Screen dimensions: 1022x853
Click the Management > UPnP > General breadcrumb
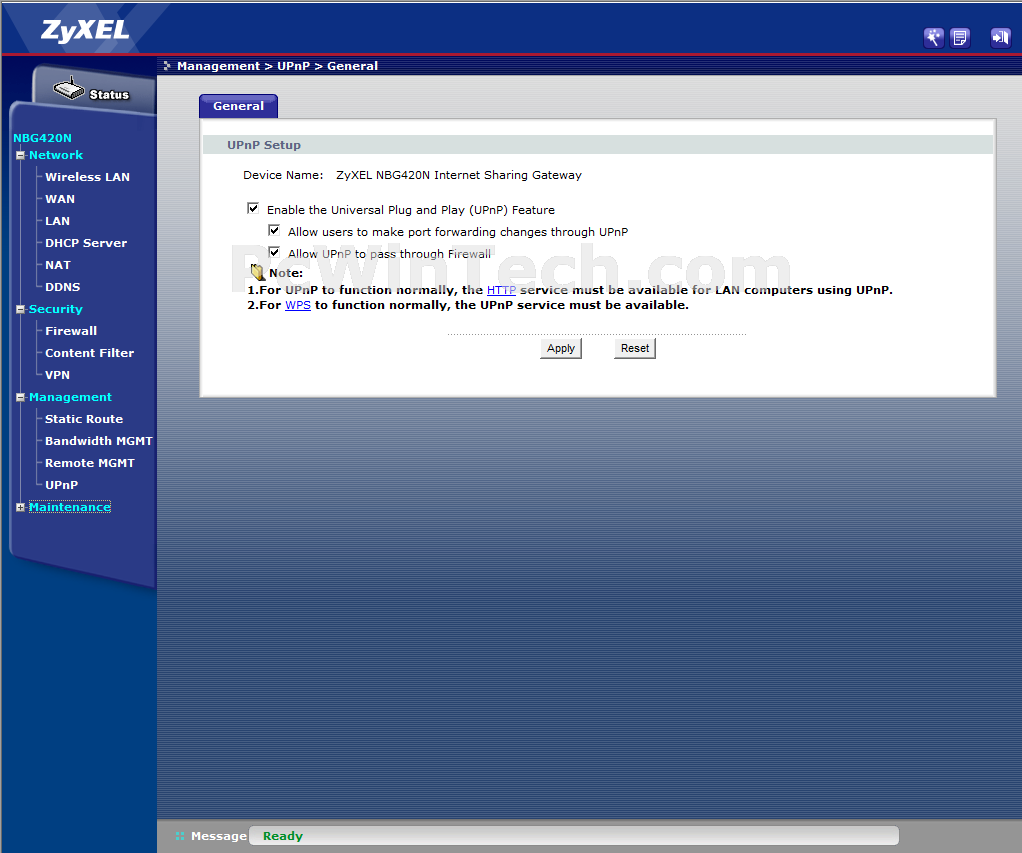[x=278, y=66]
